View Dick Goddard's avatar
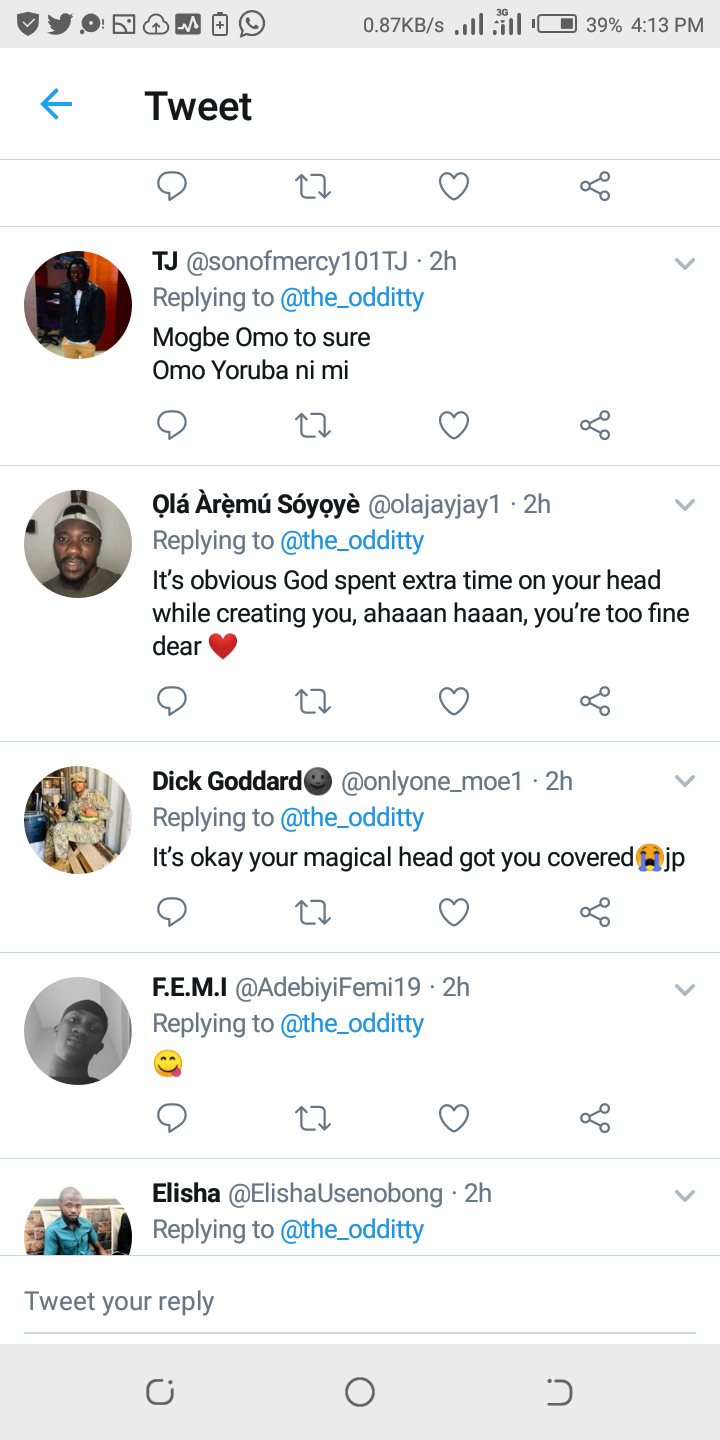The height and width of the screenshot is (1440, 720). pyautogui.click(x=78, y=820)
